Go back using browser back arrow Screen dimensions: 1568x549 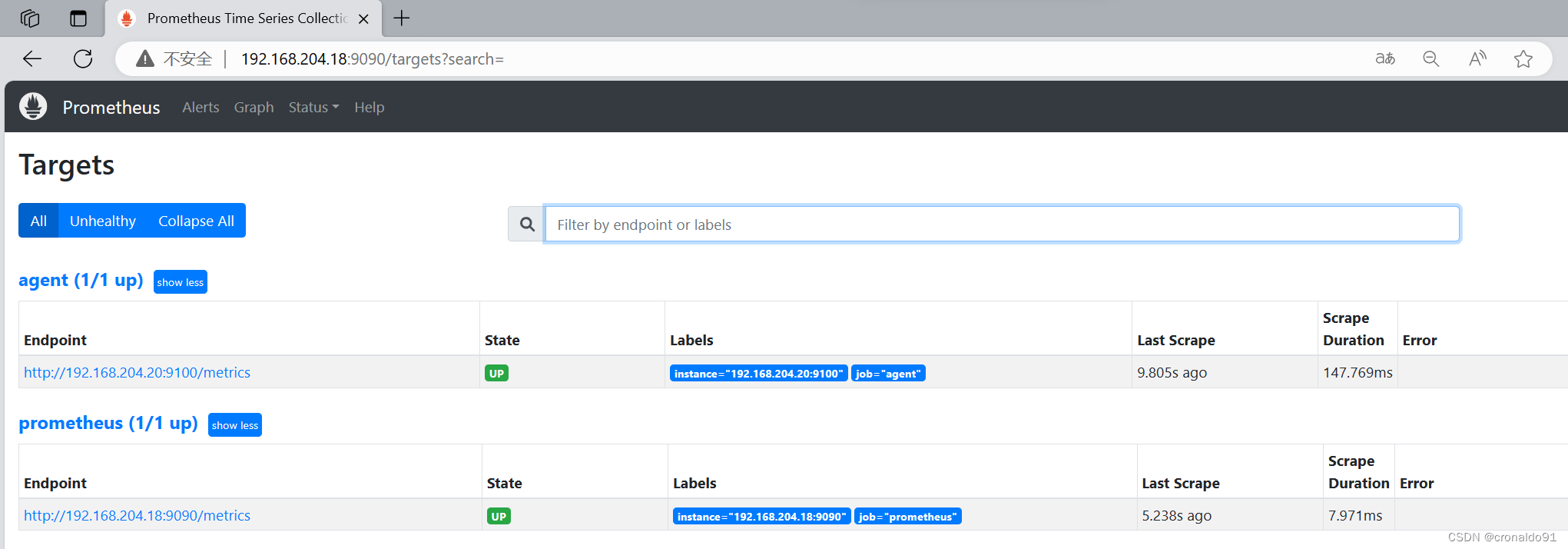[x=32, y=58]
